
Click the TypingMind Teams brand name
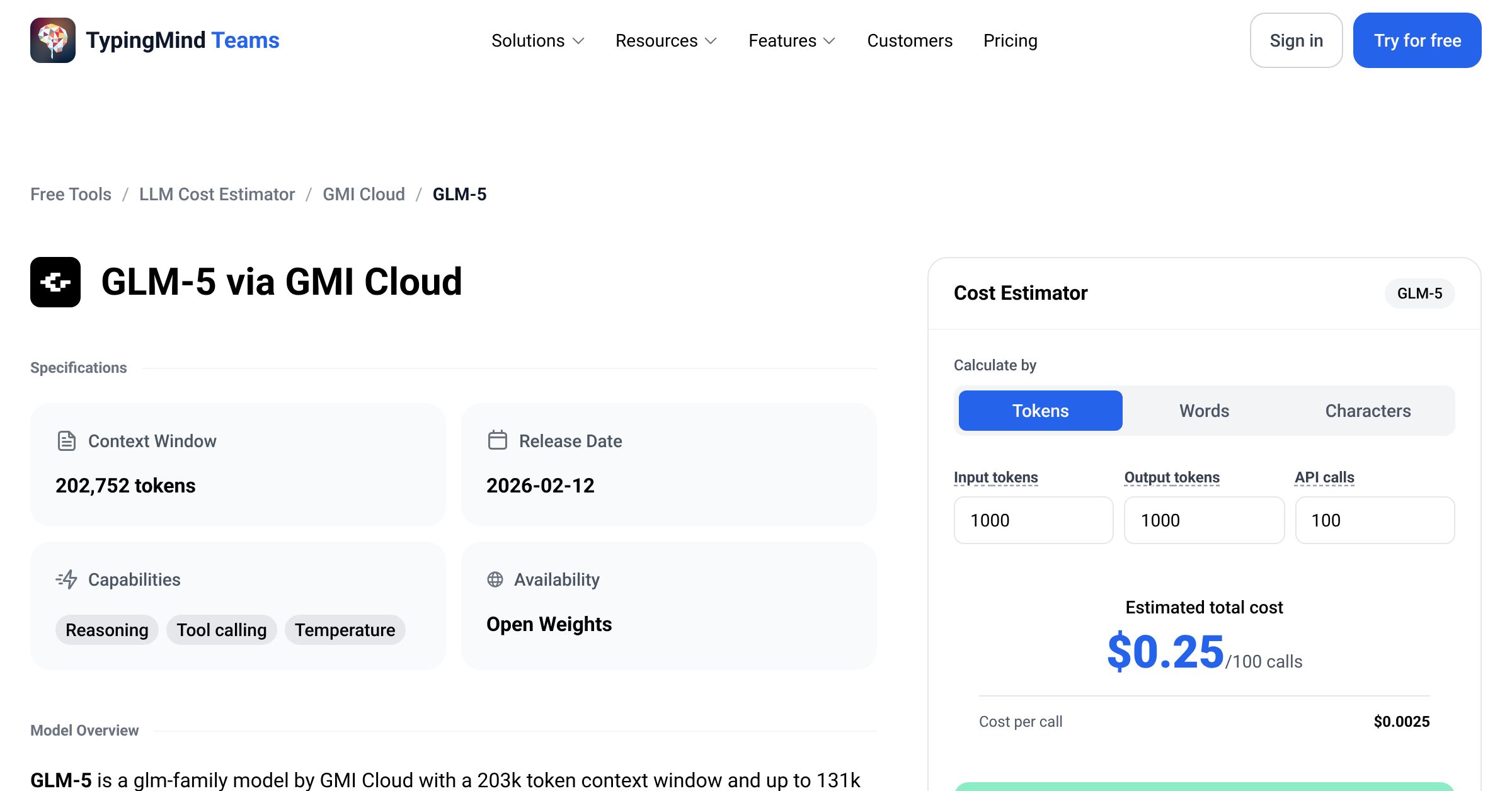point(183,40)
